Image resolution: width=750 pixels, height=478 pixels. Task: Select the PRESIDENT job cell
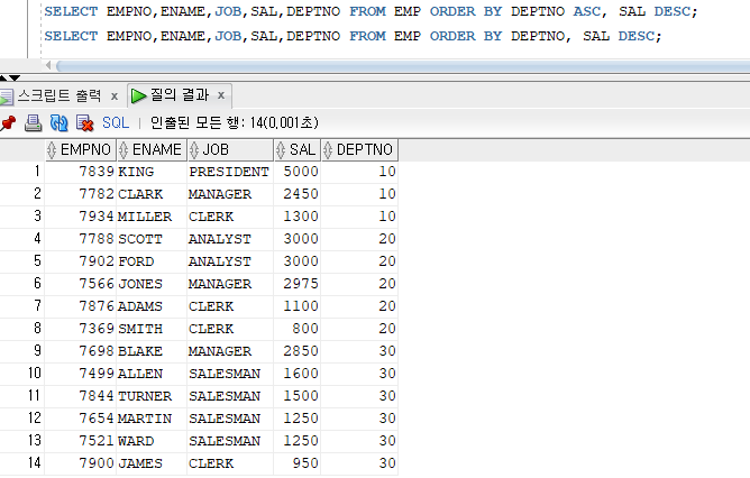coord(230,172)
